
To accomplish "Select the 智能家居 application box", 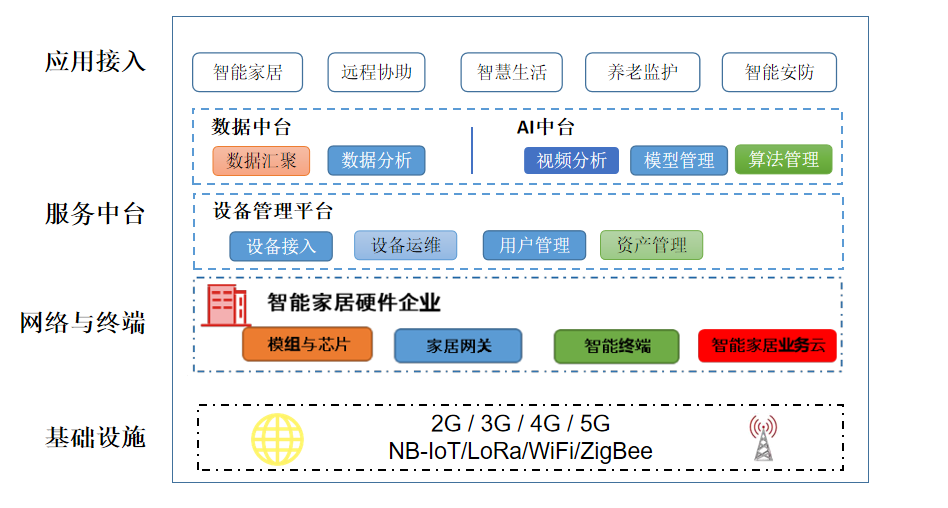I will click(x=247, y=73).
